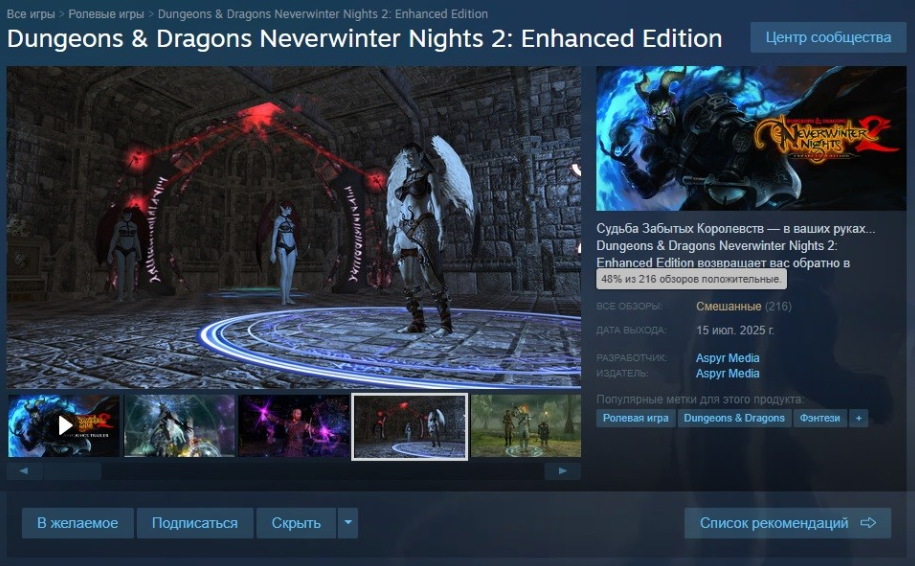
Task: Open the Центр сообщества button
Action: point(828,37)
